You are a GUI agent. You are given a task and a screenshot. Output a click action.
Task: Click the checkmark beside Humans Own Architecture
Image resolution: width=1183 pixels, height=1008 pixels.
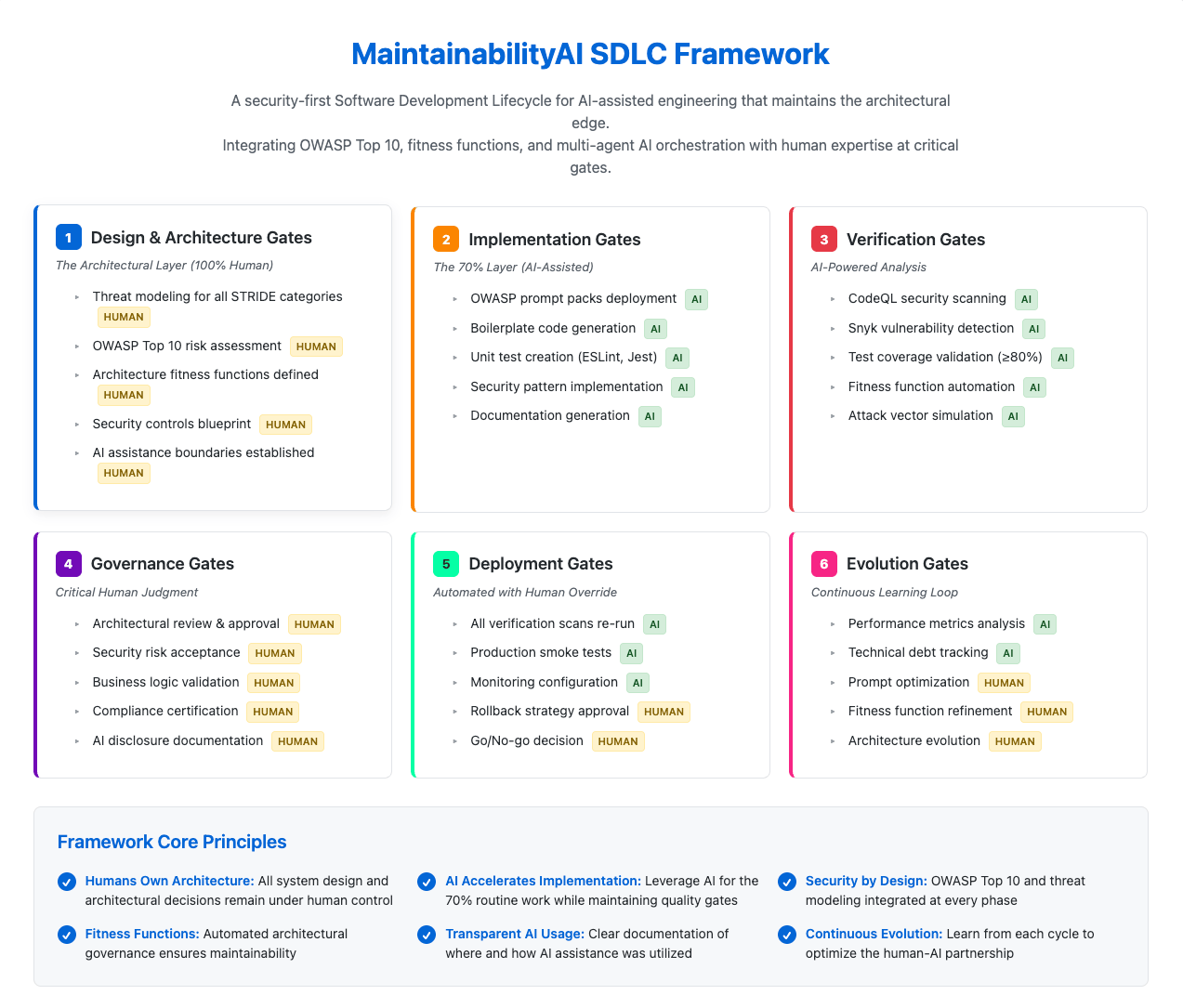[67, 882]
